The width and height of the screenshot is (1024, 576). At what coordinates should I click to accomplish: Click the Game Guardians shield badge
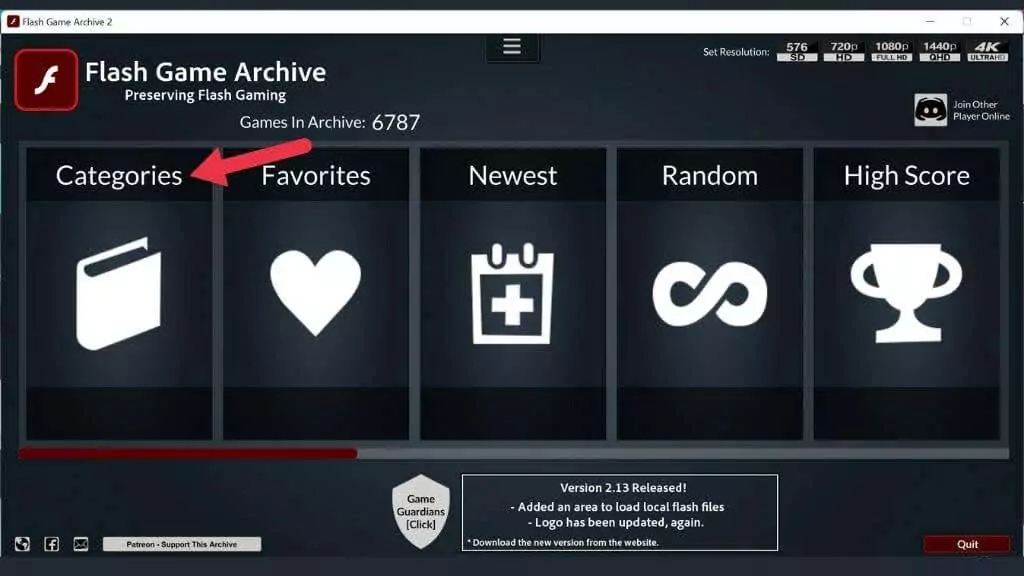[x=421, y=511]
